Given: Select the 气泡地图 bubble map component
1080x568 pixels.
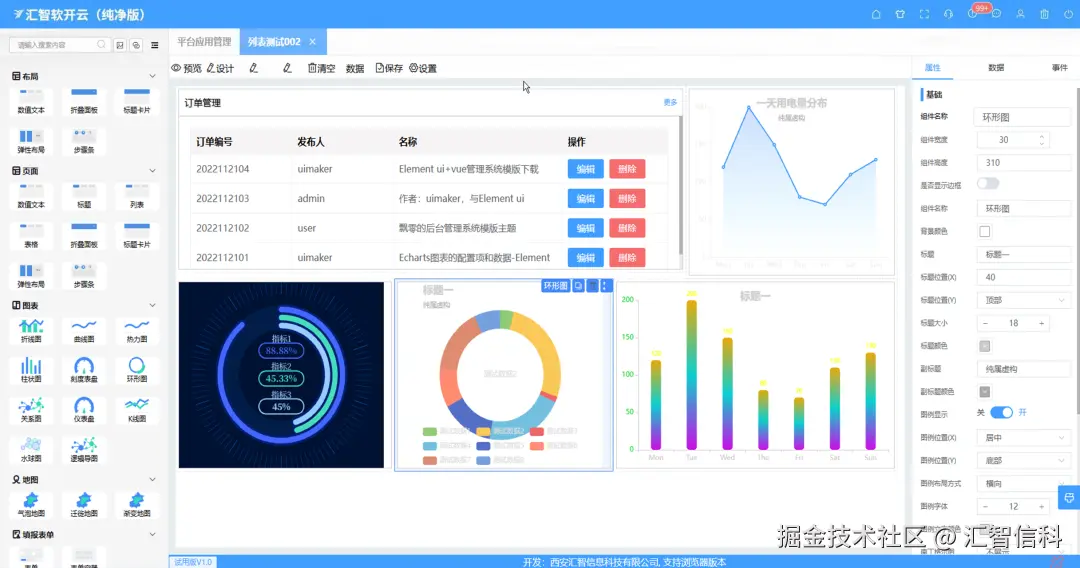Looking at the screenshot, I should (x=31, y=505).
